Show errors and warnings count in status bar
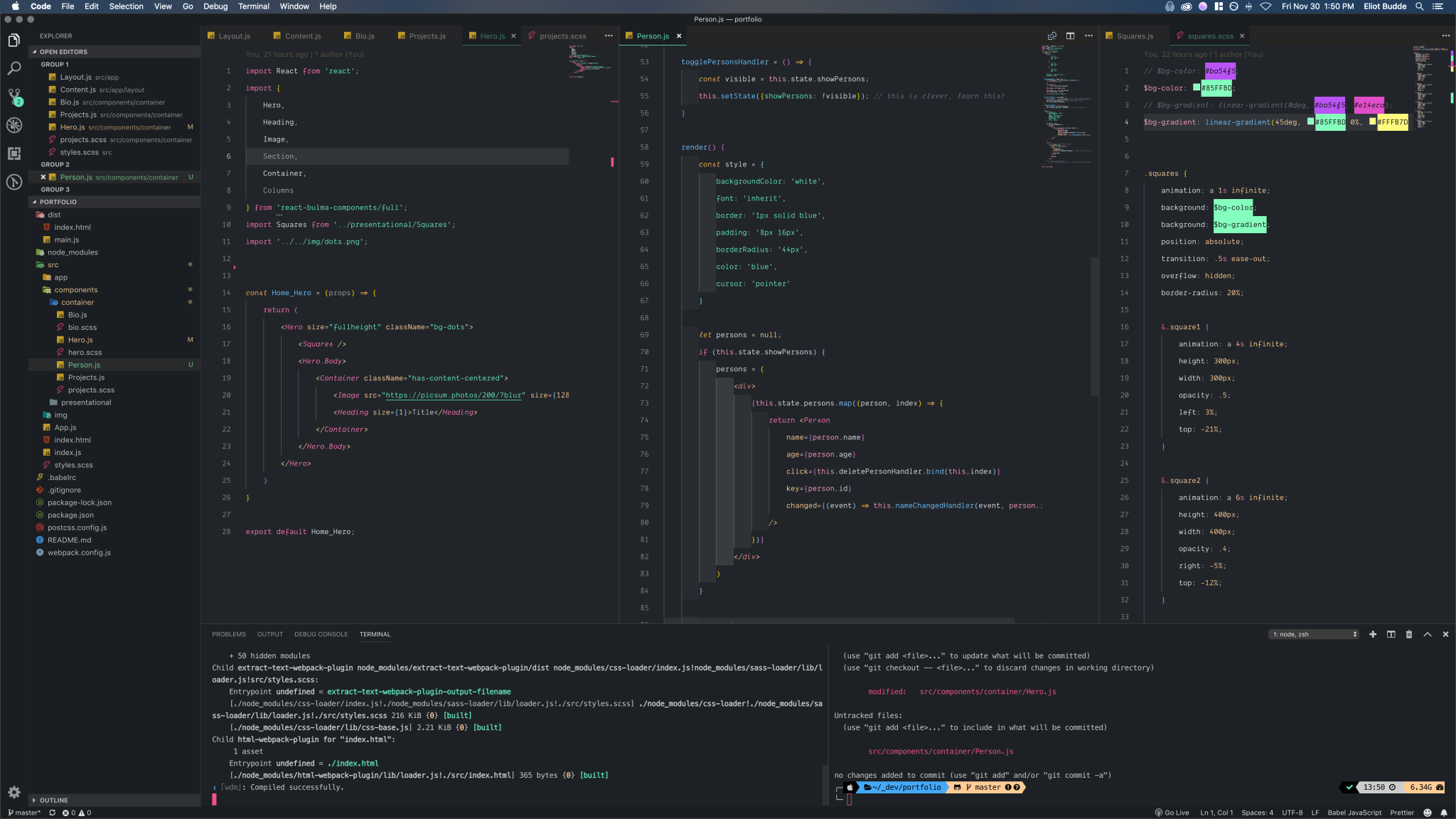Image resolution: width=1456 pixels, height=819 pixels. 77,813
